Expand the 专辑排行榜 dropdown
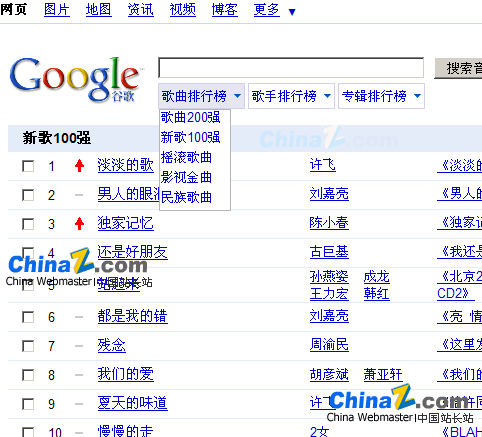Screen dimensions: 482x437 tap(381, 96)
